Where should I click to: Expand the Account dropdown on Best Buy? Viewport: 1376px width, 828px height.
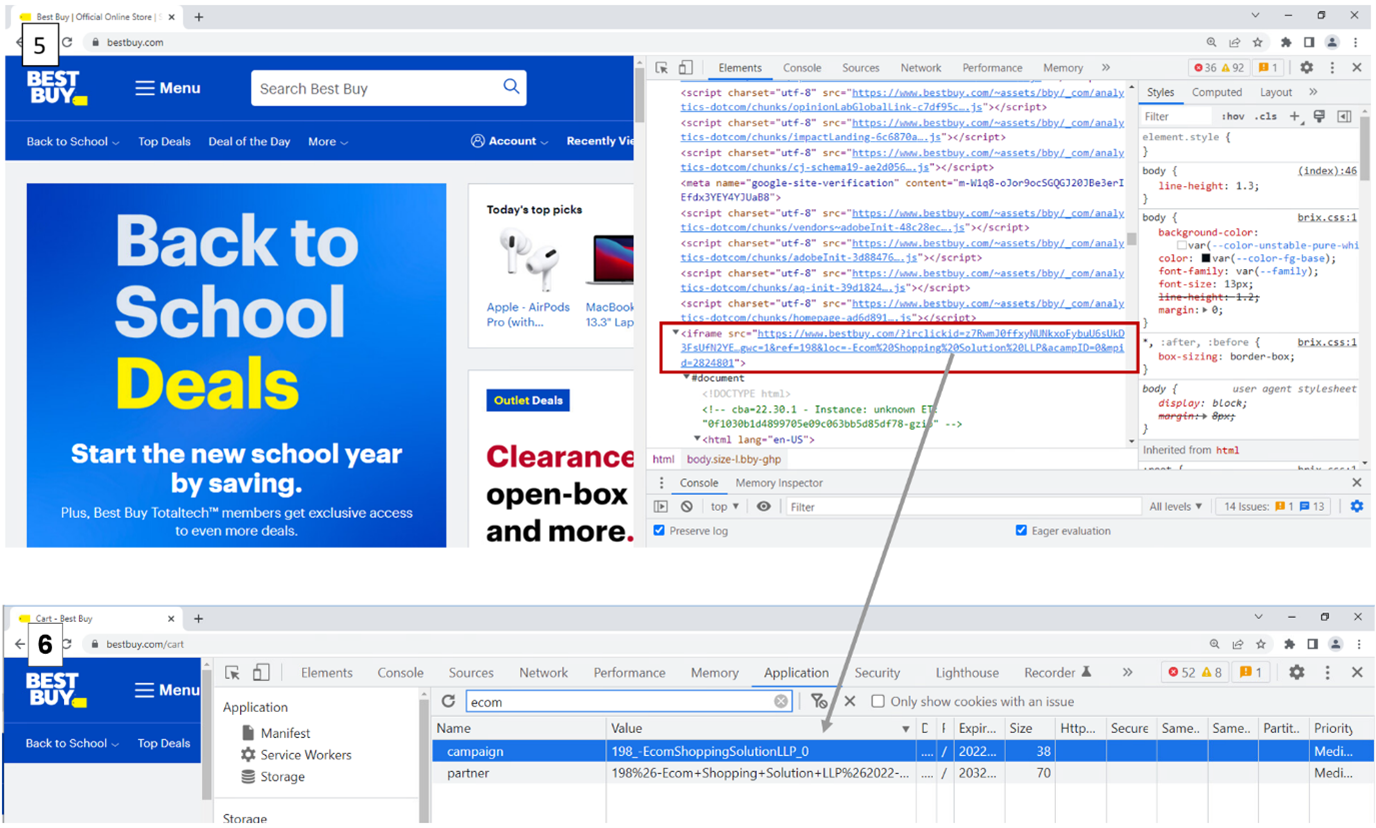tap(510, 142)
